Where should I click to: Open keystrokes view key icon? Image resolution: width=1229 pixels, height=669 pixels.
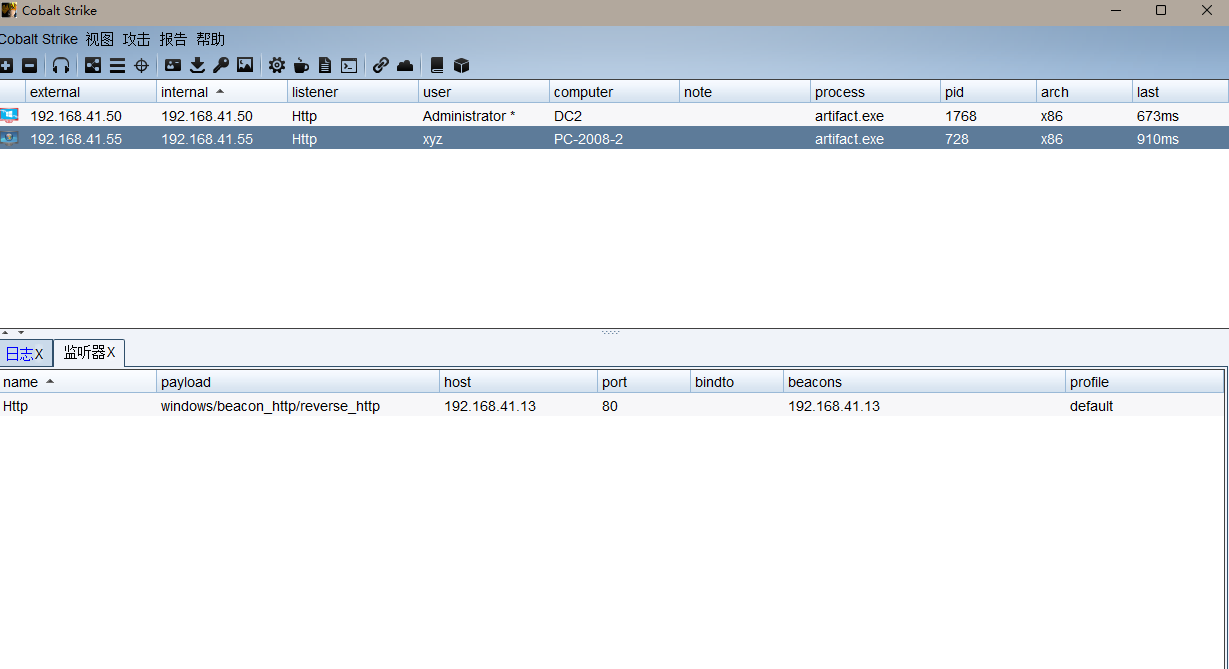pos(221,65)
